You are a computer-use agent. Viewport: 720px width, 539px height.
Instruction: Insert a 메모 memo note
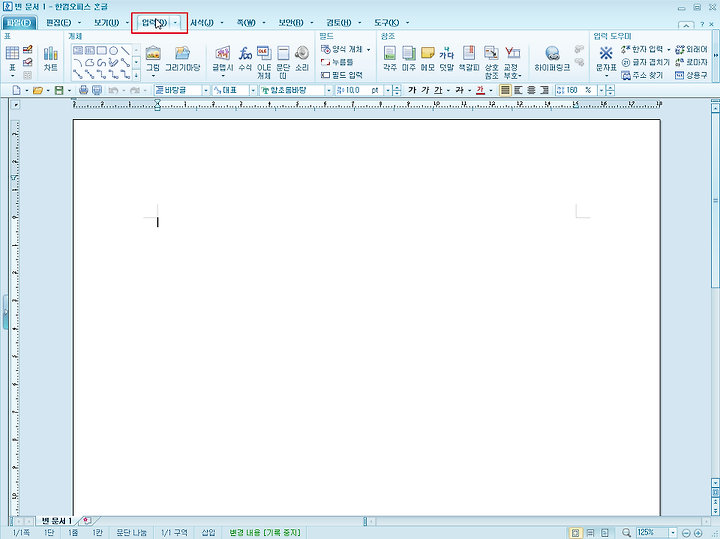tap(428, 58)
